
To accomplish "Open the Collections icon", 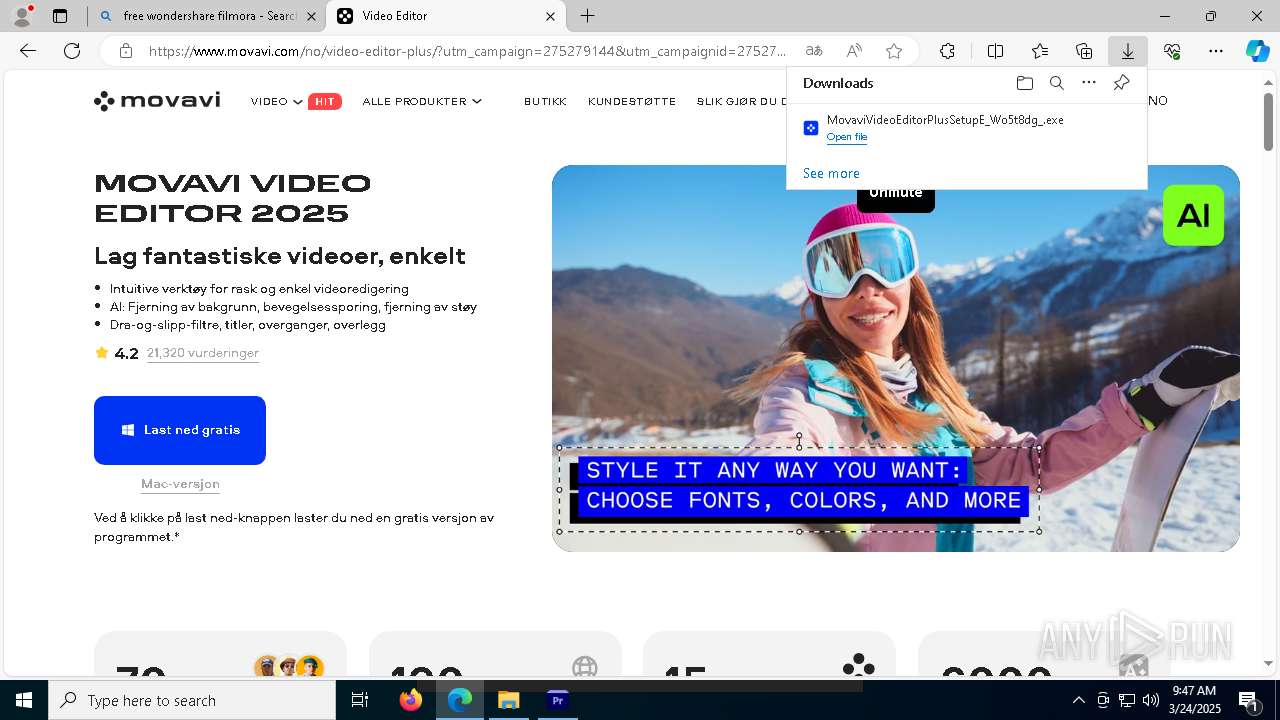I will (1084, 51).
